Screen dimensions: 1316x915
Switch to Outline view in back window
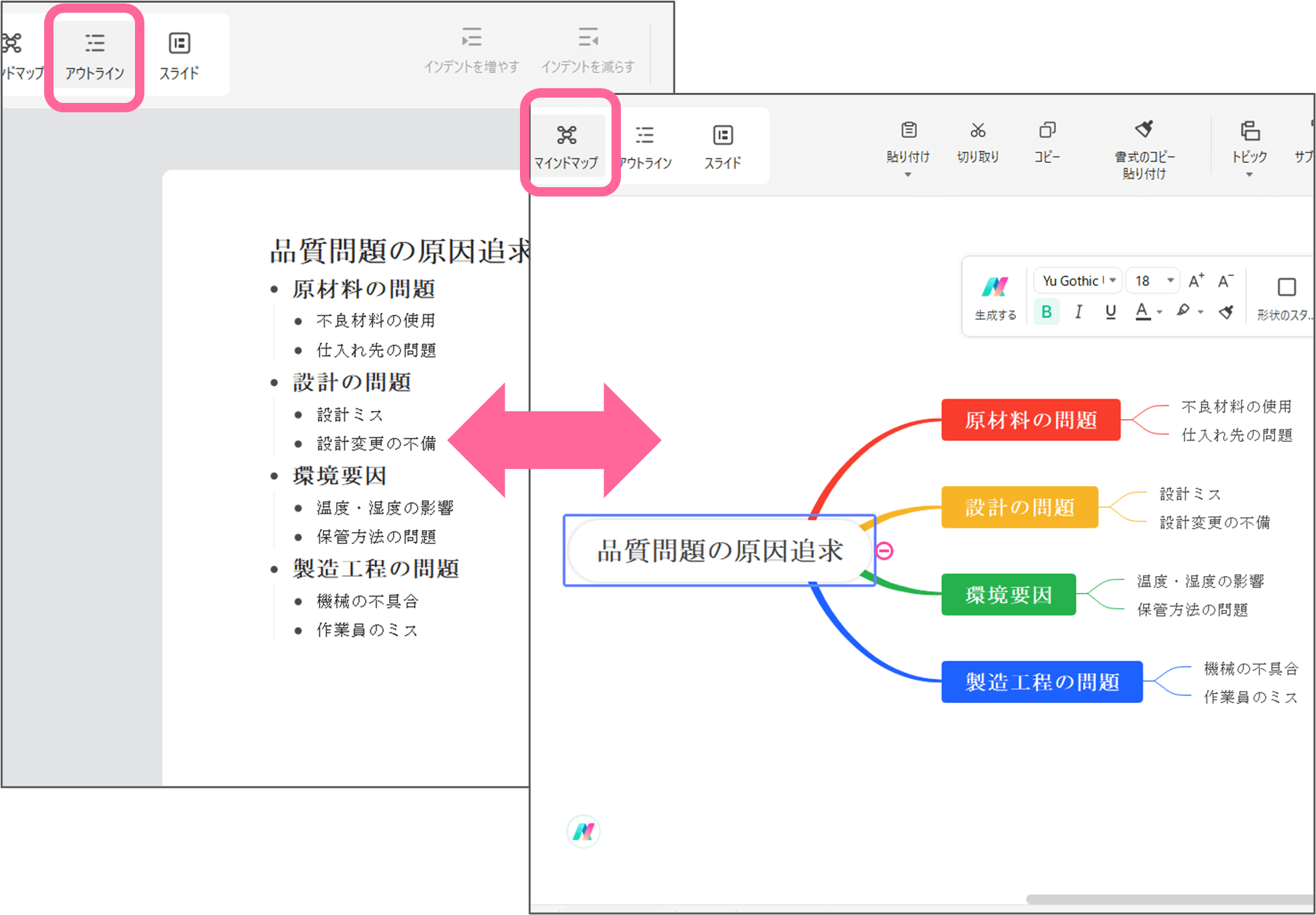tap(94, 56)
